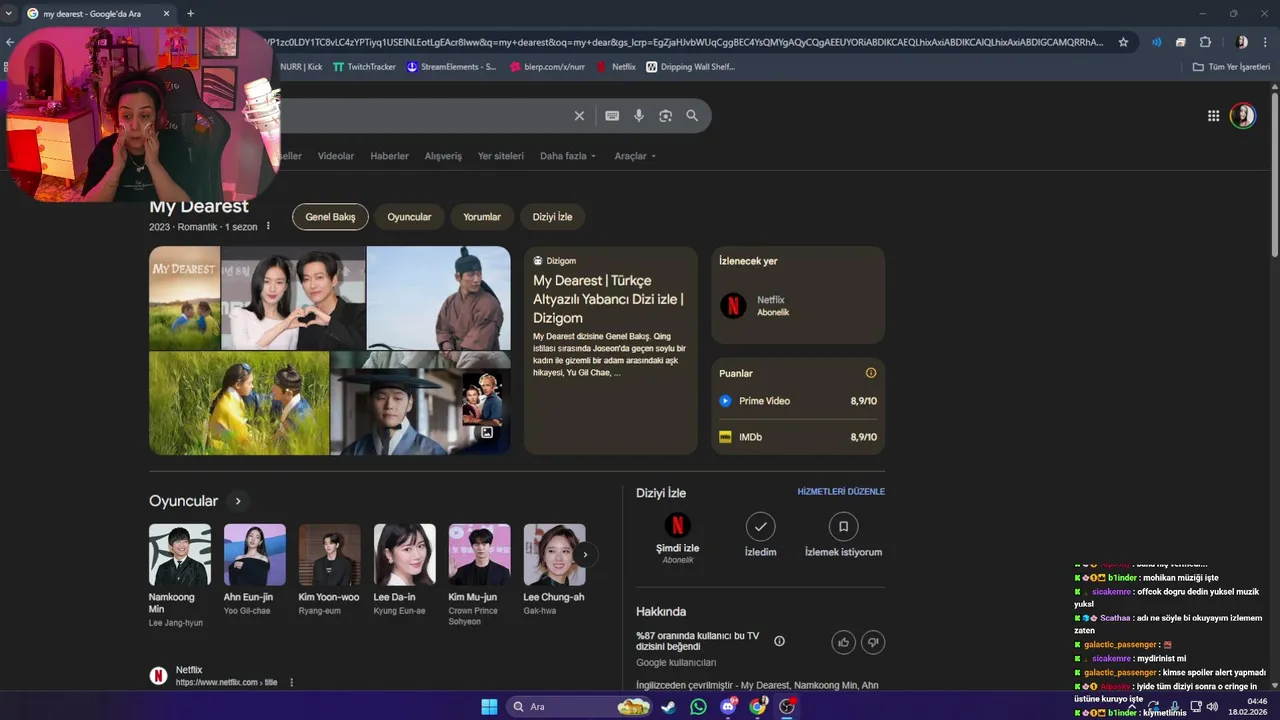This screenshot has width=1280, height=720.
Task: Open Steam from taskbar
Action: click(668, 707)
